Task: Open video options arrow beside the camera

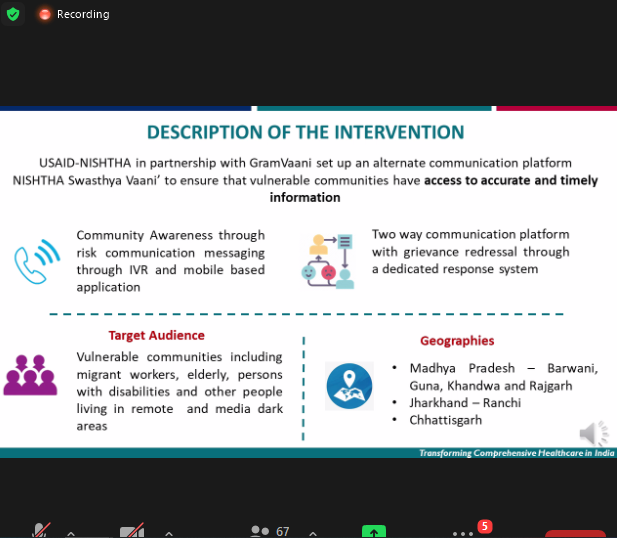Action: click(x=169, y=534)
